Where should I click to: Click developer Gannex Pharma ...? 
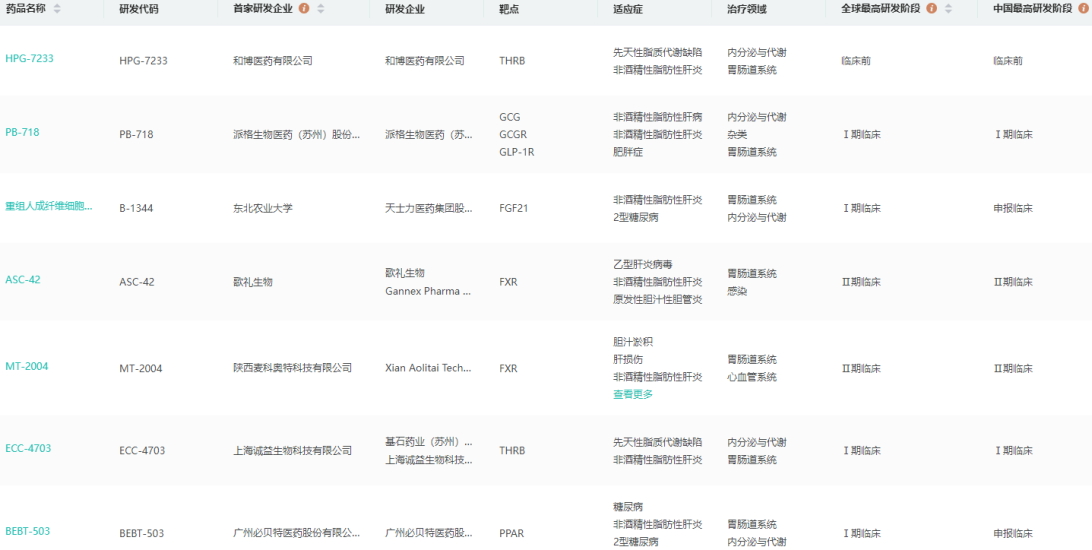pos(428,291)
